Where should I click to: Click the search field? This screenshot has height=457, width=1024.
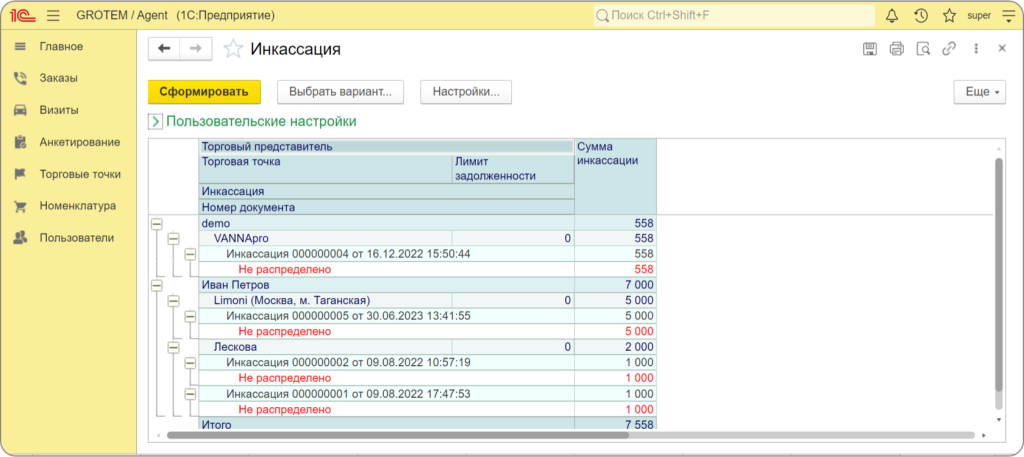(734, 15)
